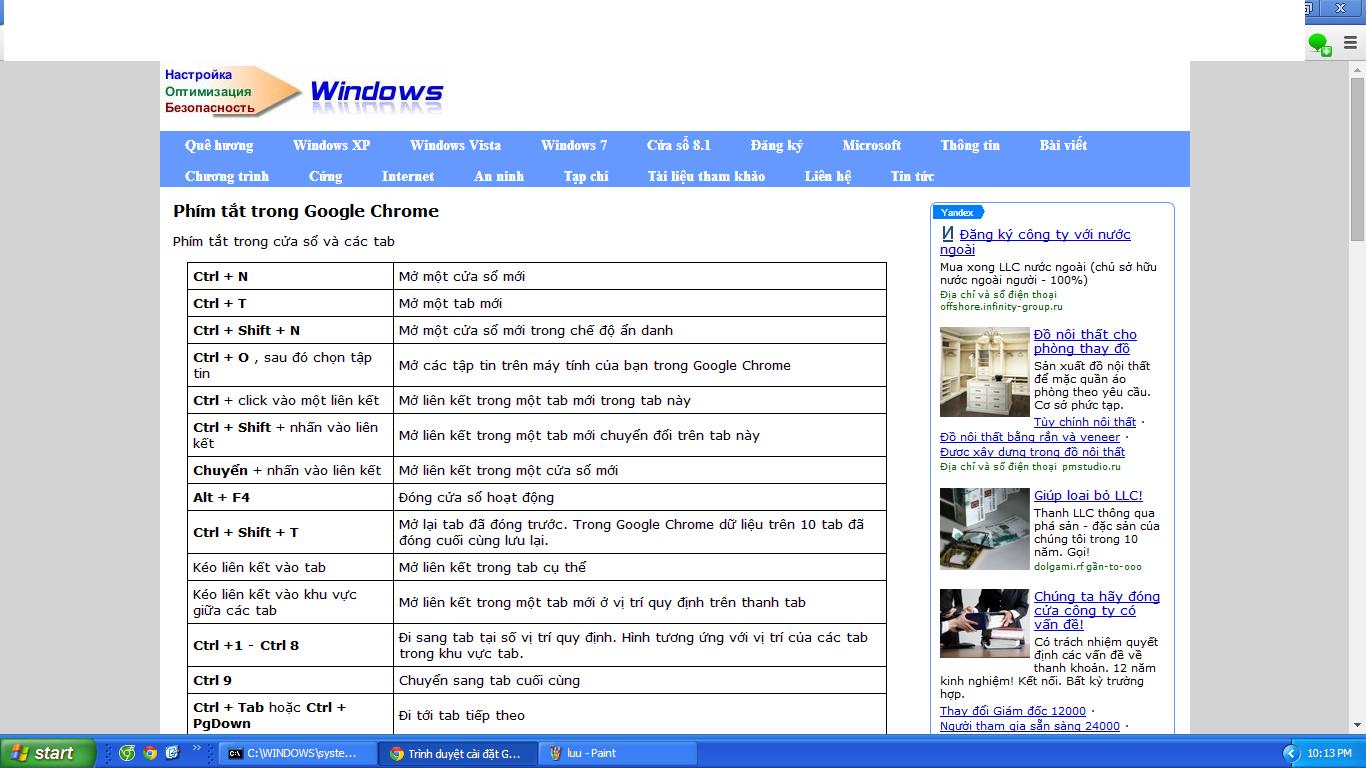Click the Chuyển sang tab cuối cùng cell

coord(640,680)
